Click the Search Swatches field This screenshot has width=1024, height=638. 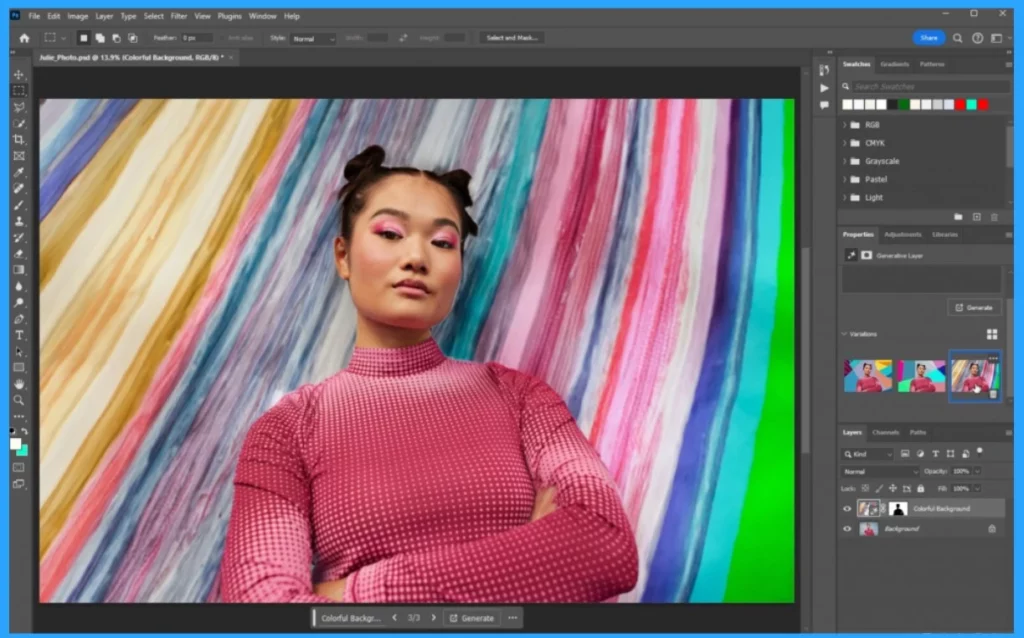click(930, 86)
